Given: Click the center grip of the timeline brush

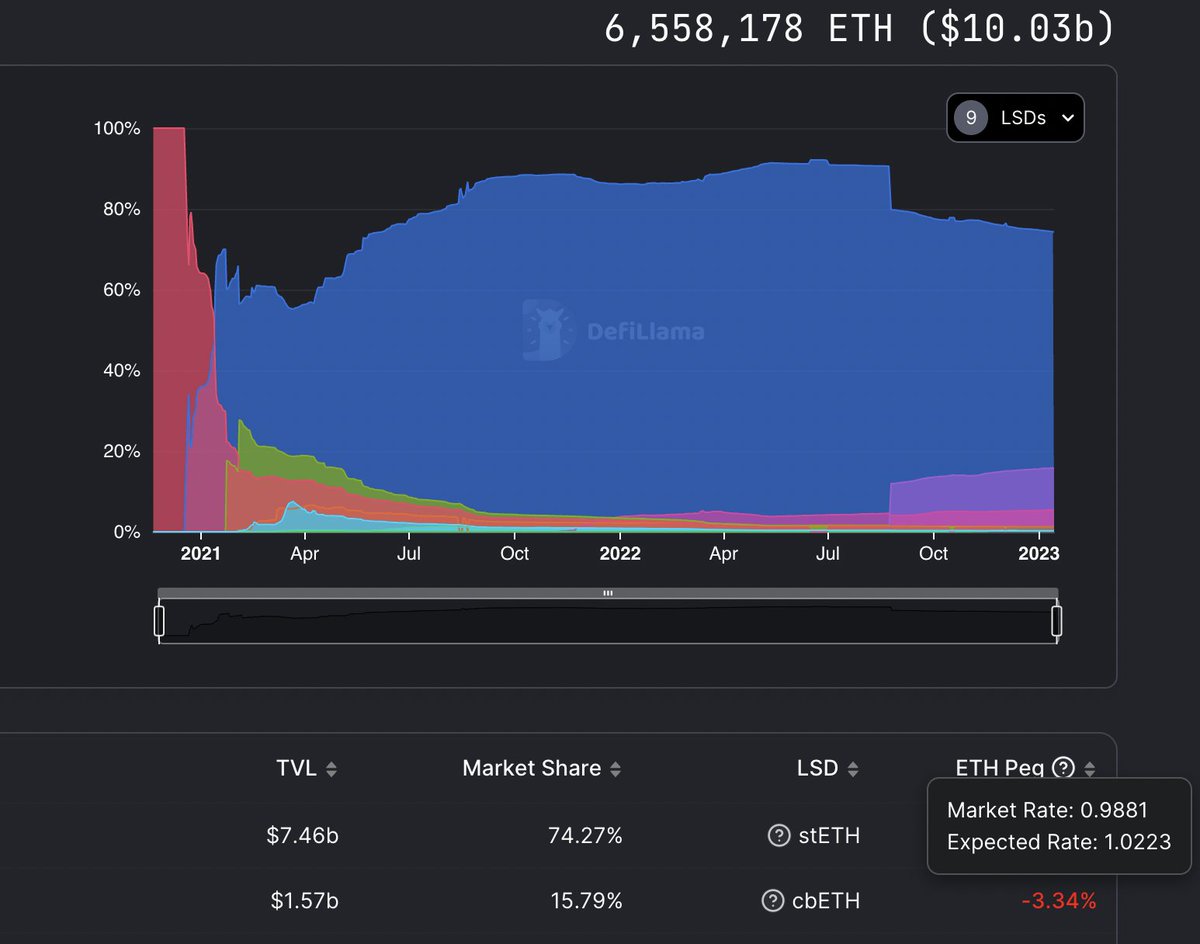Looking at the screenshot, I should click(607, 592).
